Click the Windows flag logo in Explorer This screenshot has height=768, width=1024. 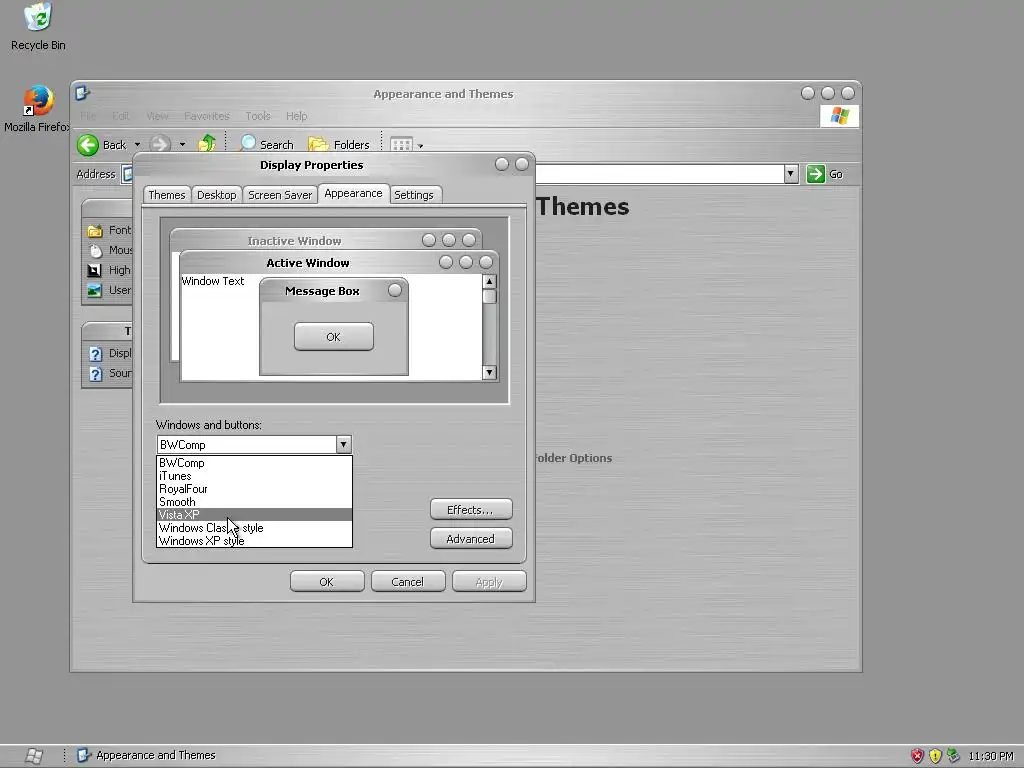840,116
